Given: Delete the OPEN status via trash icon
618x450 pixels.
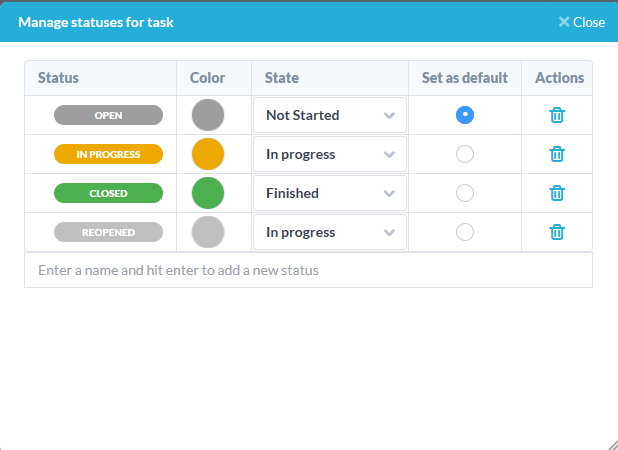Looking at the screenshot, I should click(x=557, y=115).
